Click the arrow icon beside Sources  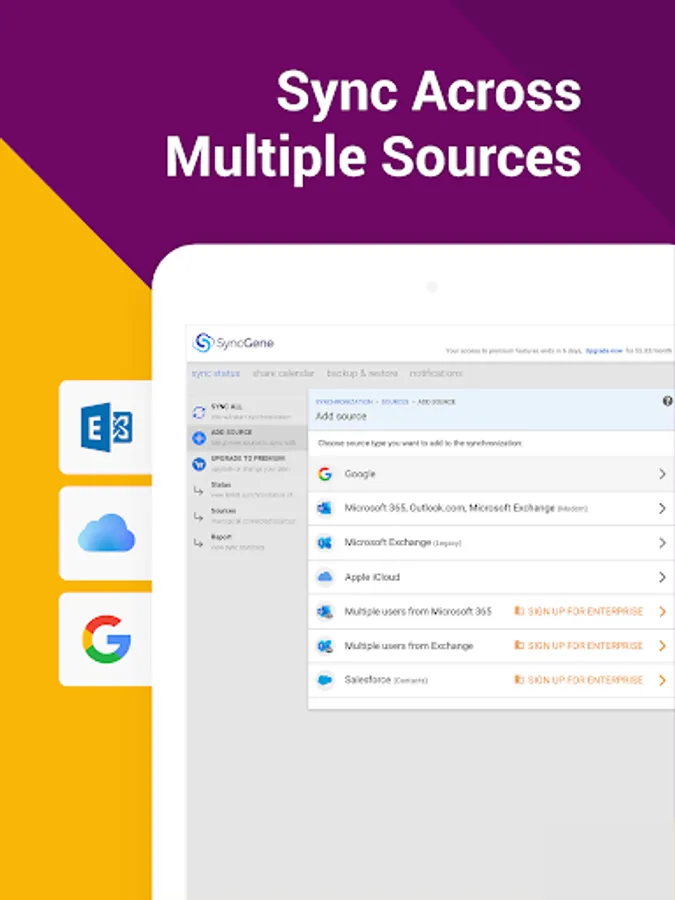point(199,517)
